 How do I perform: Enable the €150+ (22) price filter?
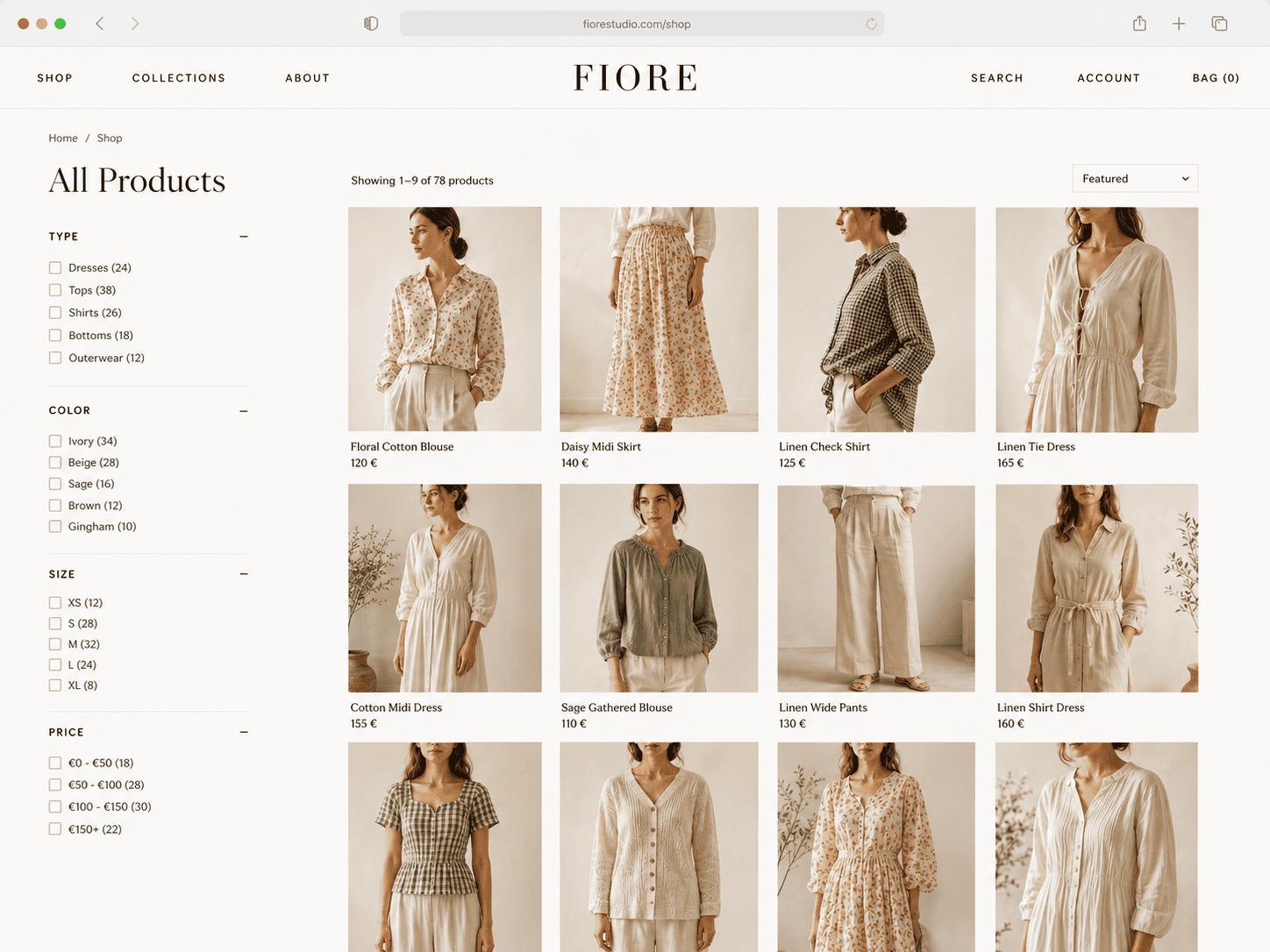point(55,829)
